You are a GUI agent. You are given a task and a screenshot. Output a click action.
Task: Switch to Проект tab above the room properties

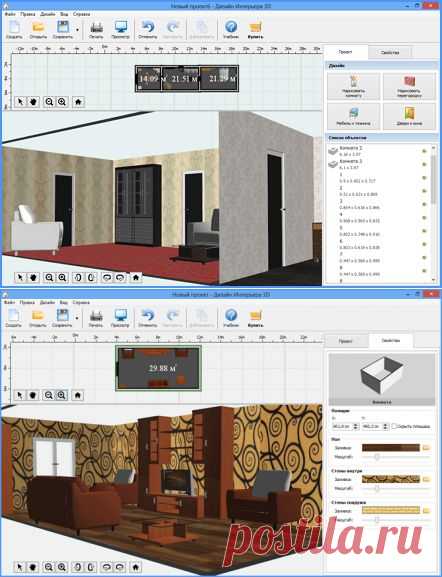point(346,341)
